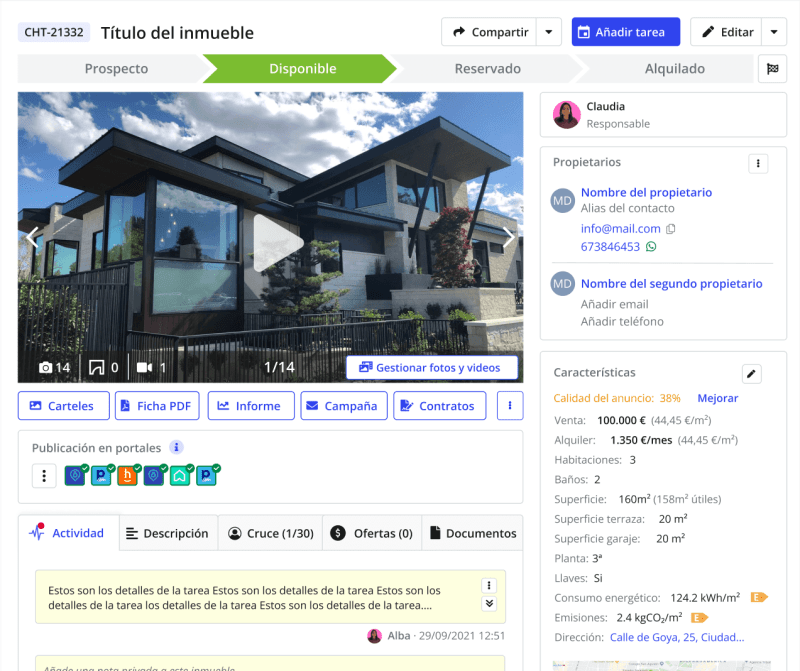Open the Ficha PDF button
This screenshot has width=800, height=671.
coord(157,406)
